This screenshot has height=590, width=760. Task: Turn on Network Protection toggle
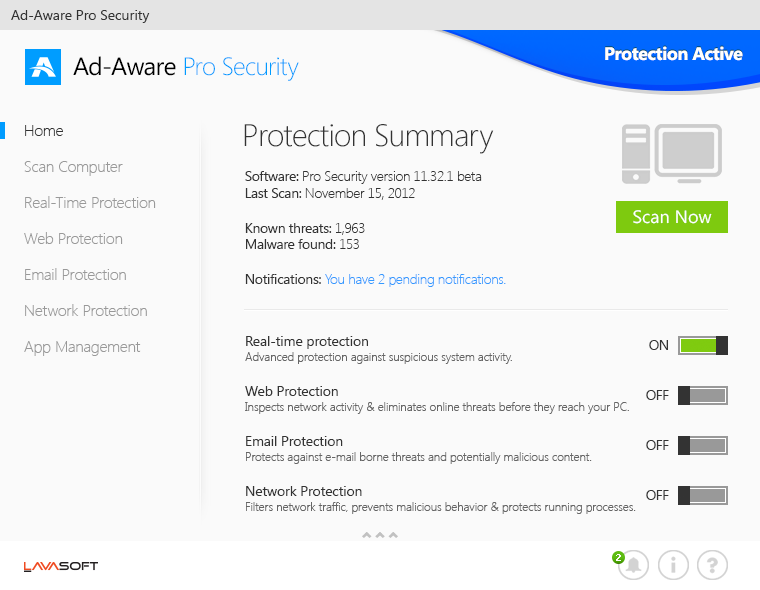(x=702, y=495)
